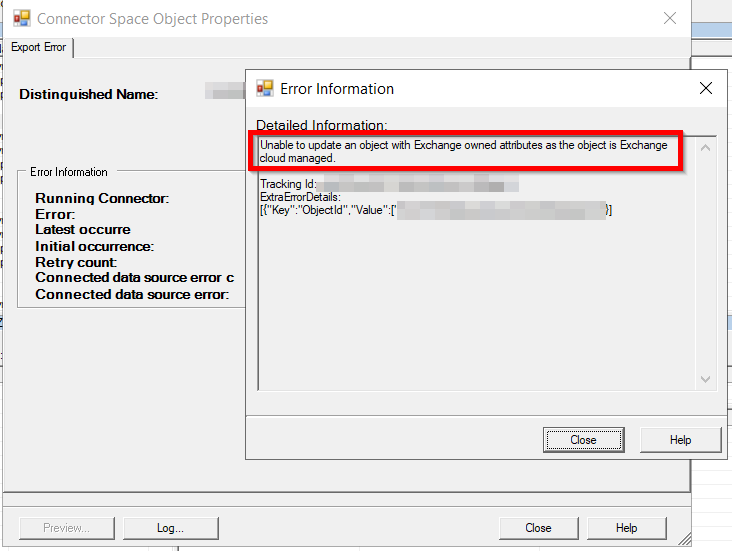Click the Connector Space Object Properties window icon
The width and height of the screenshot is (732, 551).
pyautogui.click(x=21, y=18)
